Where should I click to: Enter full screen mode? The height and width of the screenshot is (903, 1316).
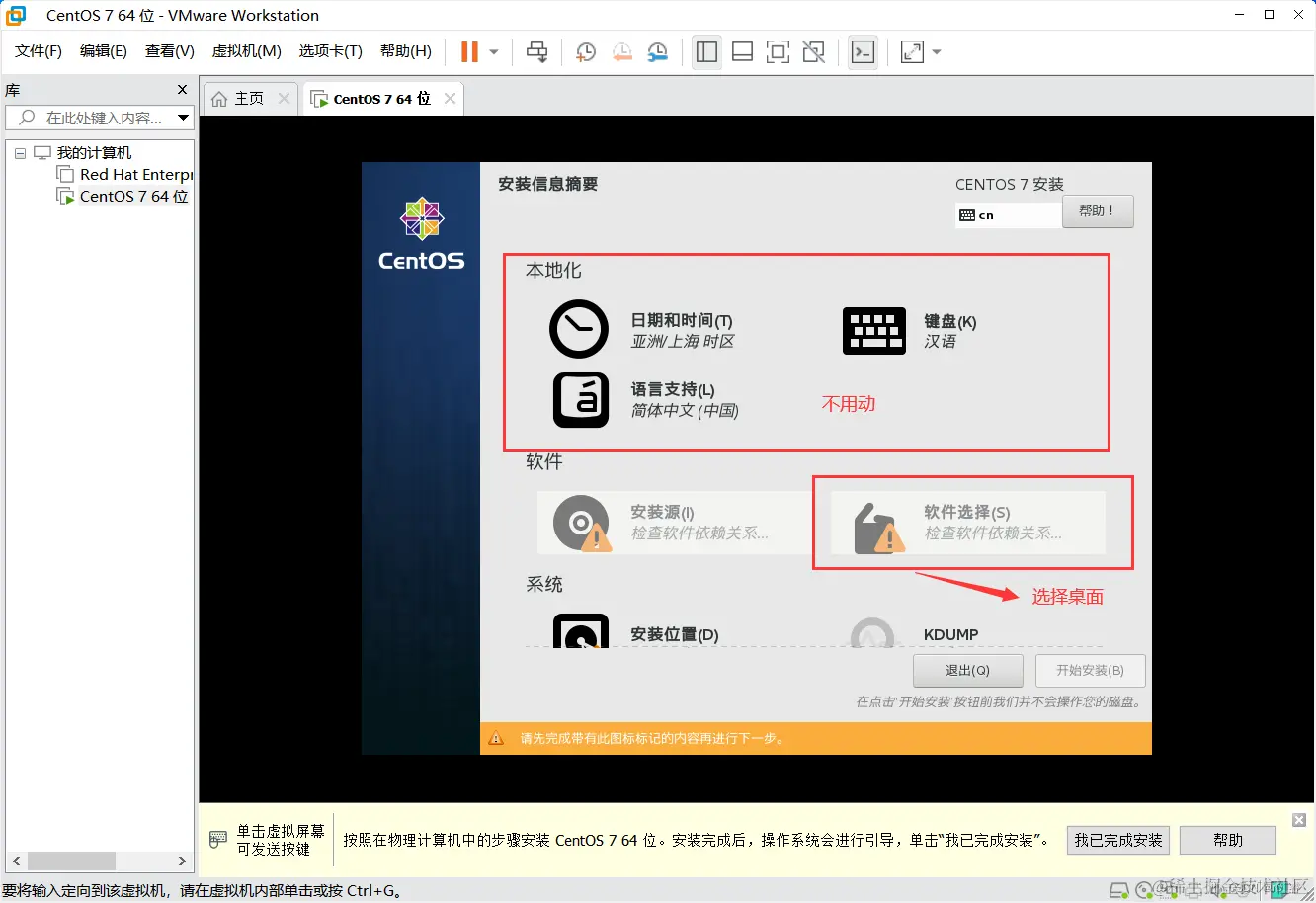[778, 52]
